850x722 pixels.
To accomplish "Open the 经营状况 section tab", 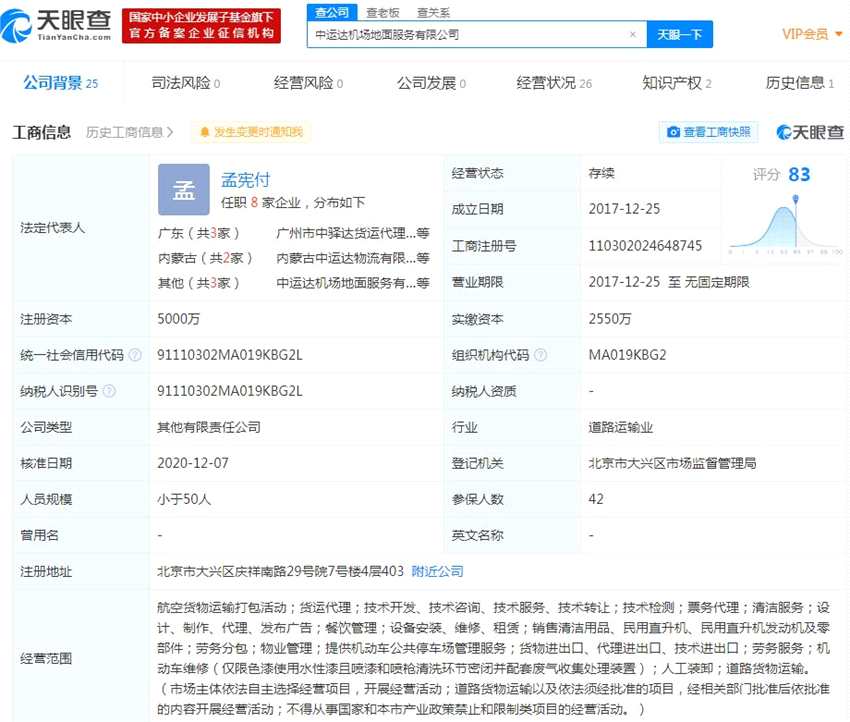I will [554, 83].
